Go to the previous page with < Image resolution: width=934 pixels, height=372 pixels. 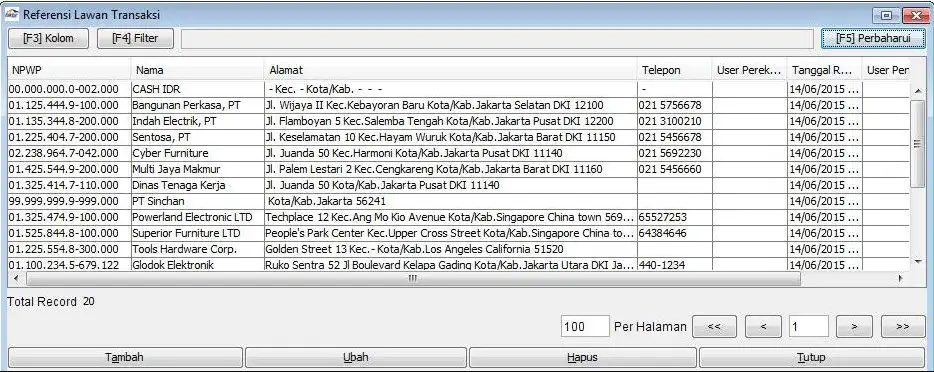point(763,326)
